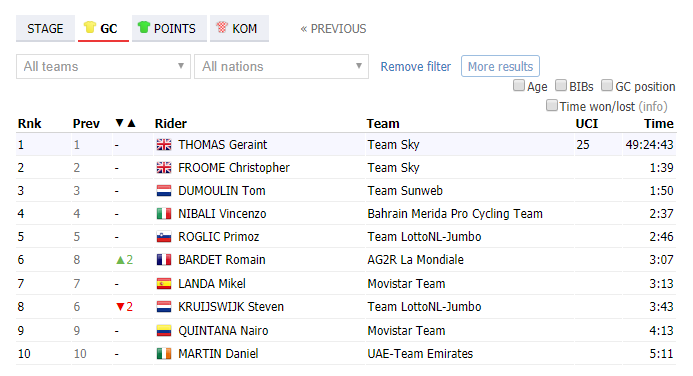Image resolution: width=693 pixels, height=376 pixels.
Task: Click the French flag beside BARDET Romain
Action: point(164,260)
